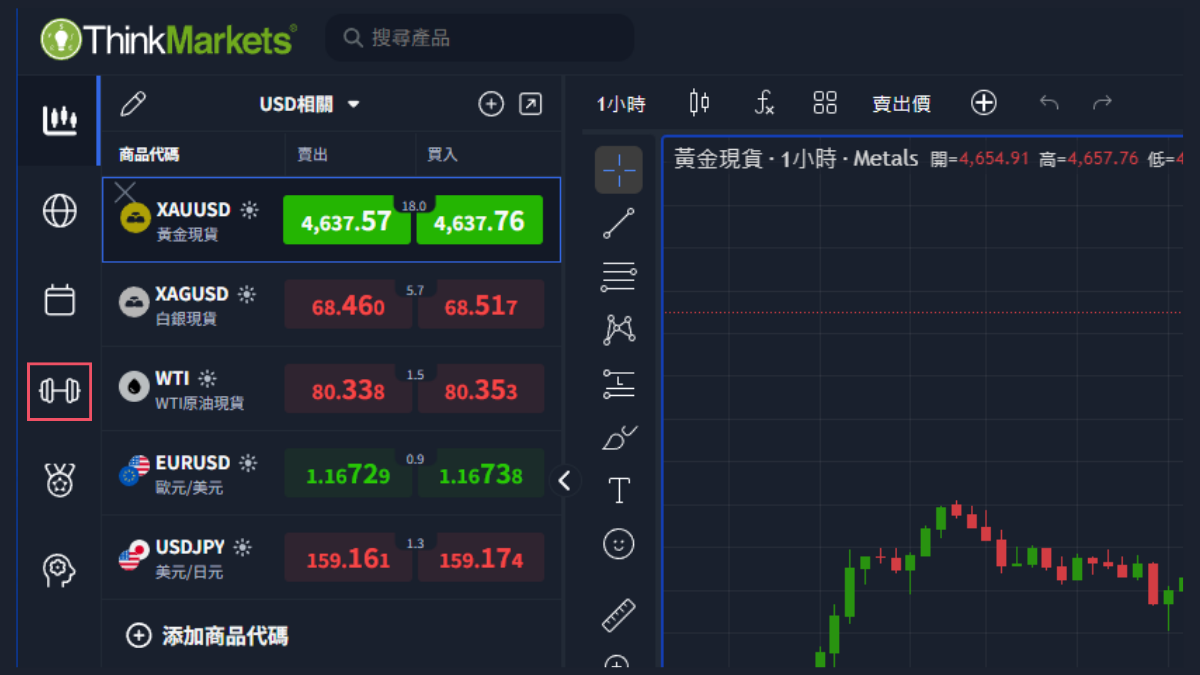Toggle XAUUSD market session sun icon
Viewport: 1200px width, 675px height.
[249, 210]
